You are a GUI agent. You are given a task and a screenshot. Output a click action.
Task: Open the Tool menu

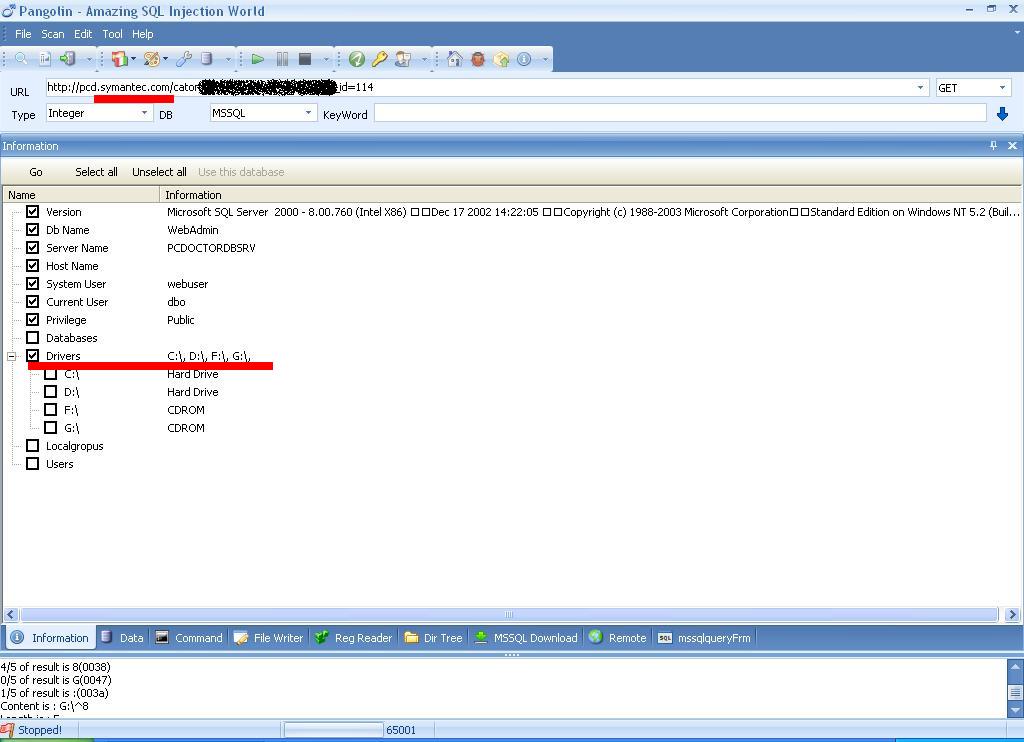[112, 34]
